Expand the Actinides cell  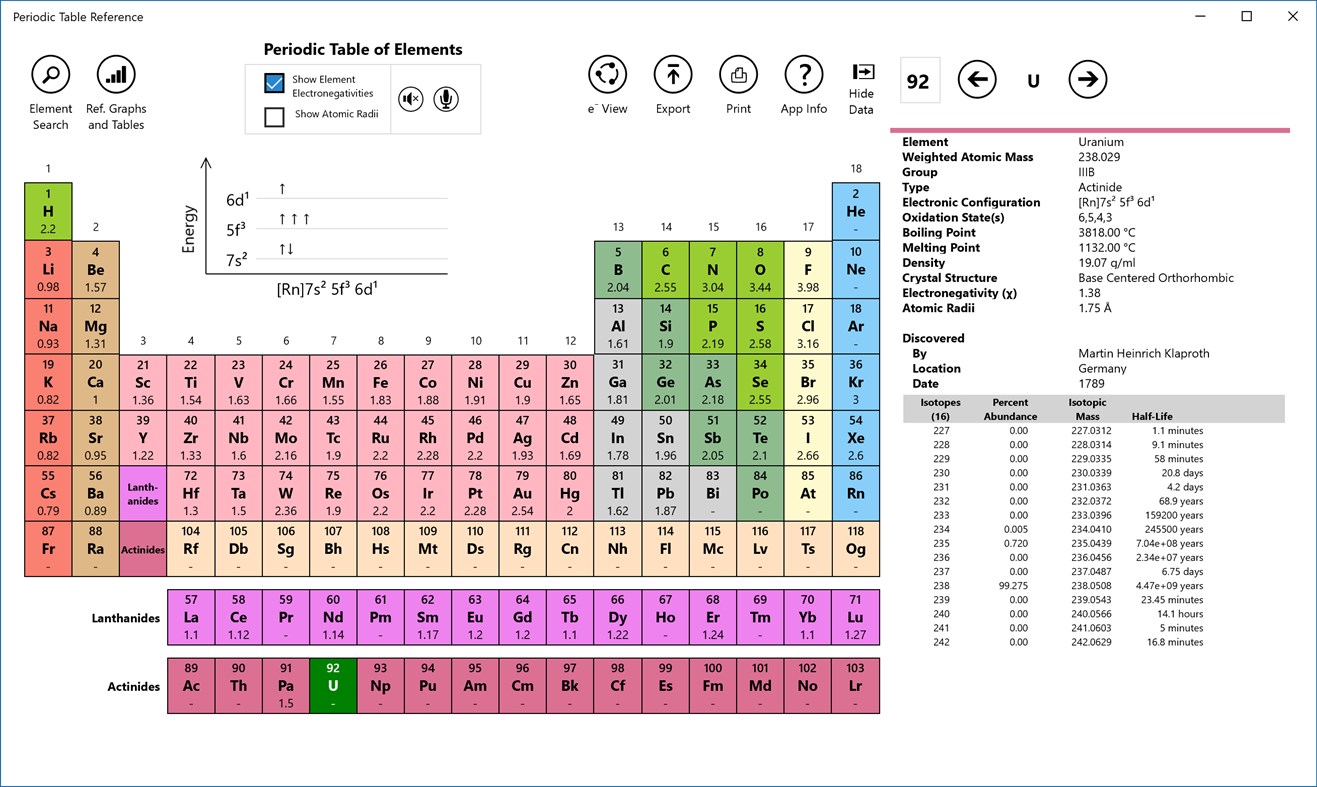pos(143,549)
